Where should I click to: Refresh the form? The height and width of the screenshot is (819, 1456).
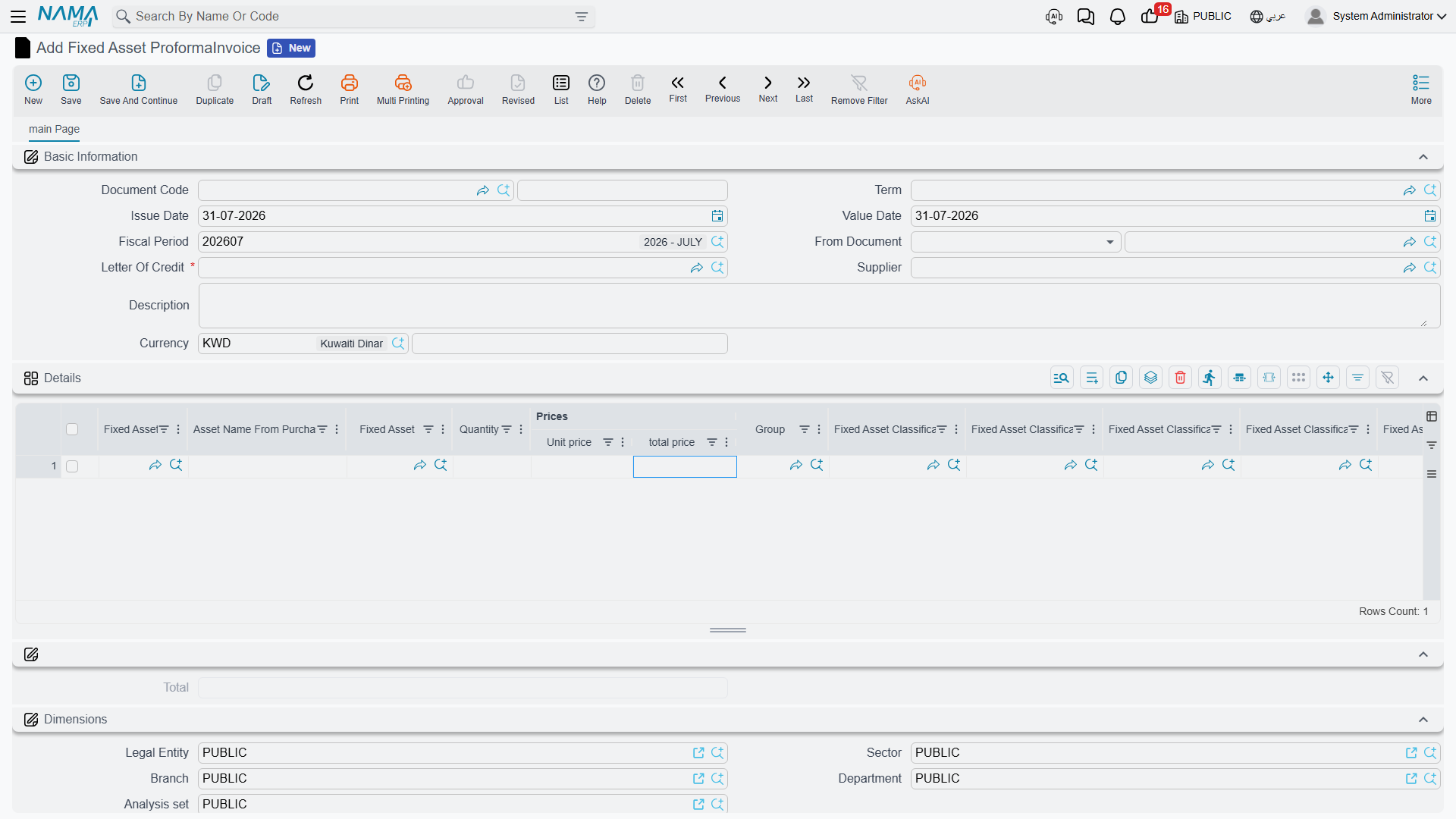306,89
